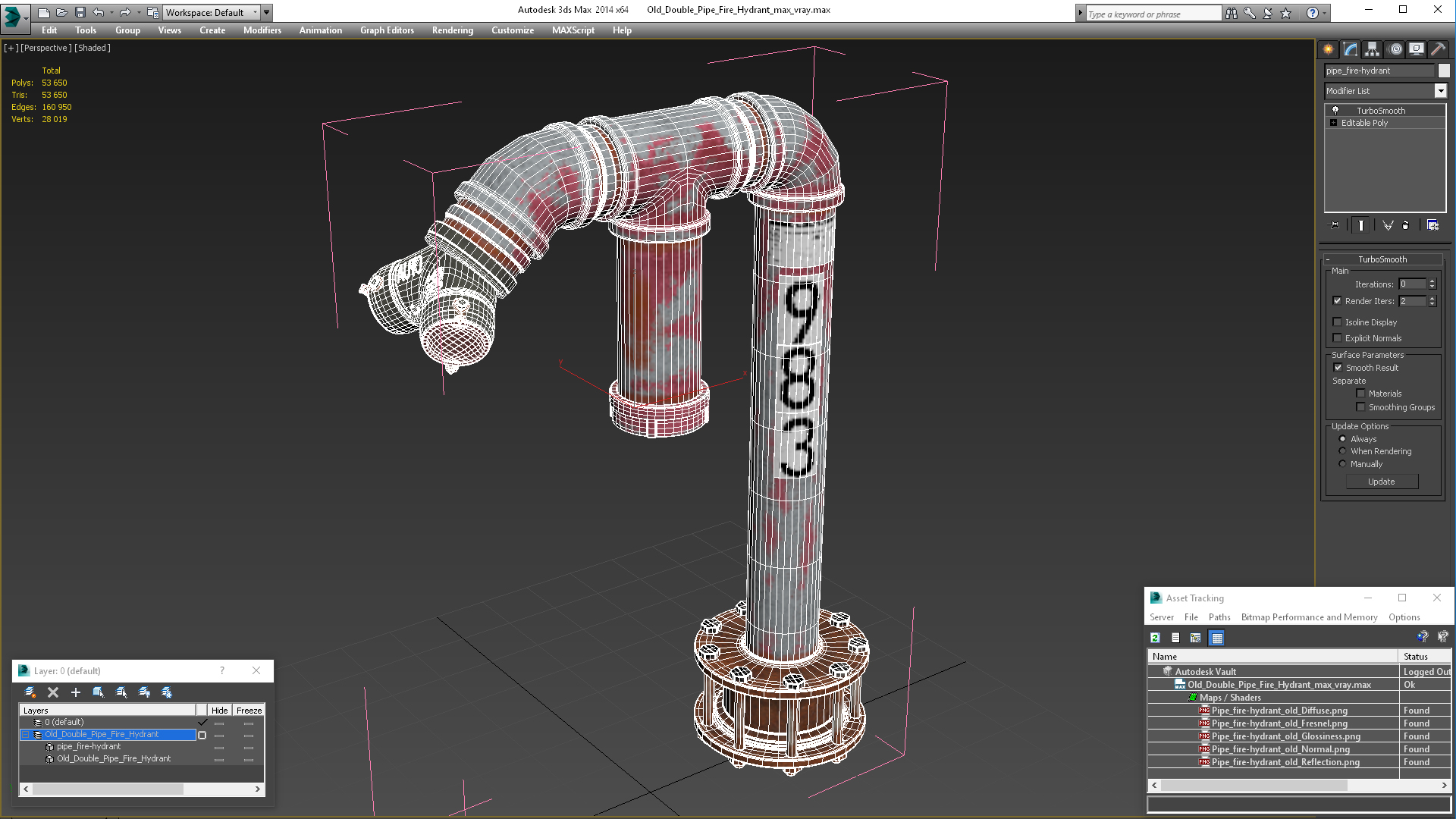
Task: Click the Iterations input field
Action: pos(1412,284)
